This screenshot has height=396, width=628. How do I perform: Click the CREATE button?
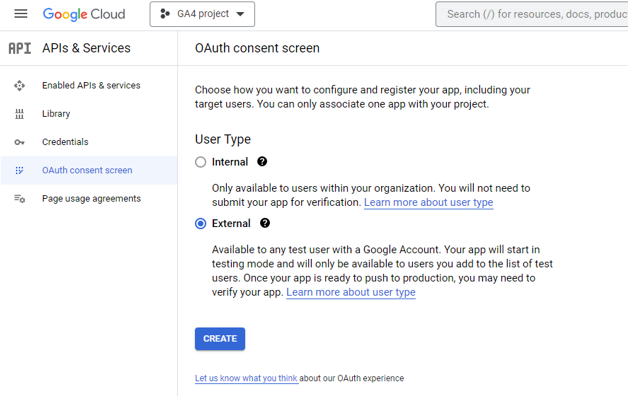[220, 339]
